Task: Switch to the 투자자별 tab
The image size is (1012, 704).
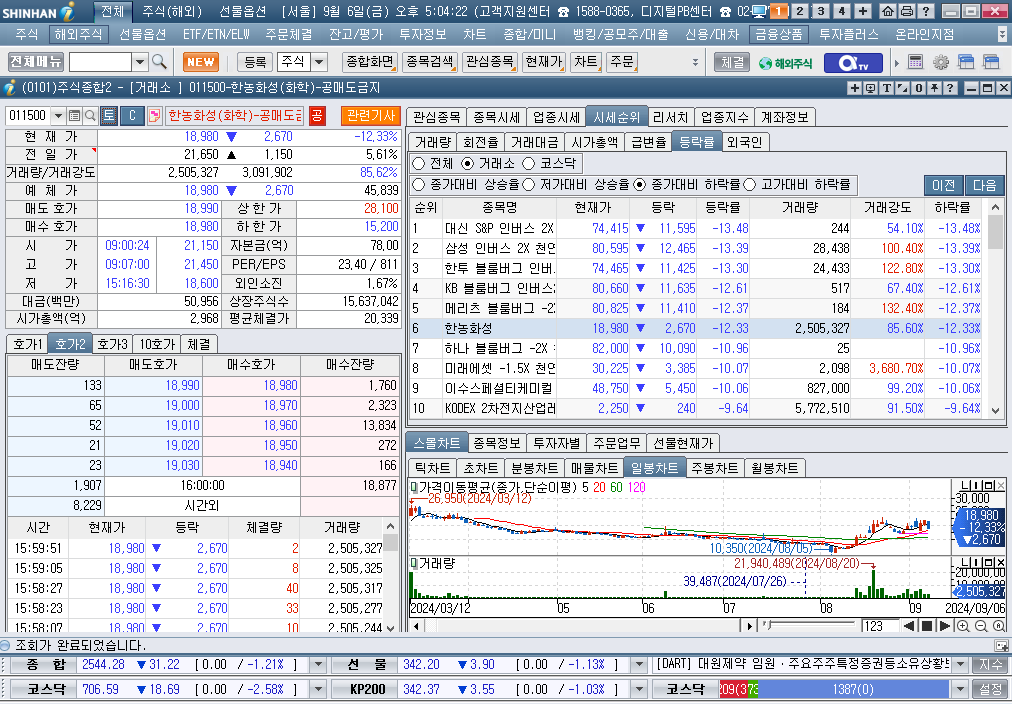Action: click(556, 443)
